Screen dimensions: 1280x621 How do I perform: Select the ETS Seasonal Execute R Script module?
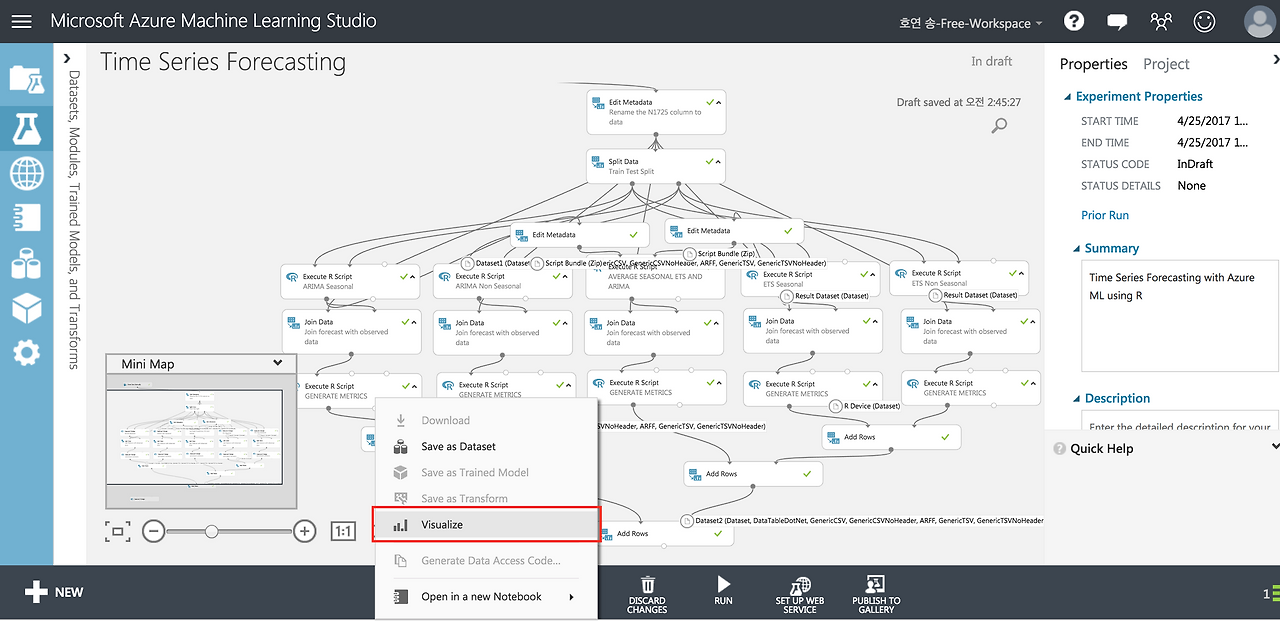click(x=809, y=279)
